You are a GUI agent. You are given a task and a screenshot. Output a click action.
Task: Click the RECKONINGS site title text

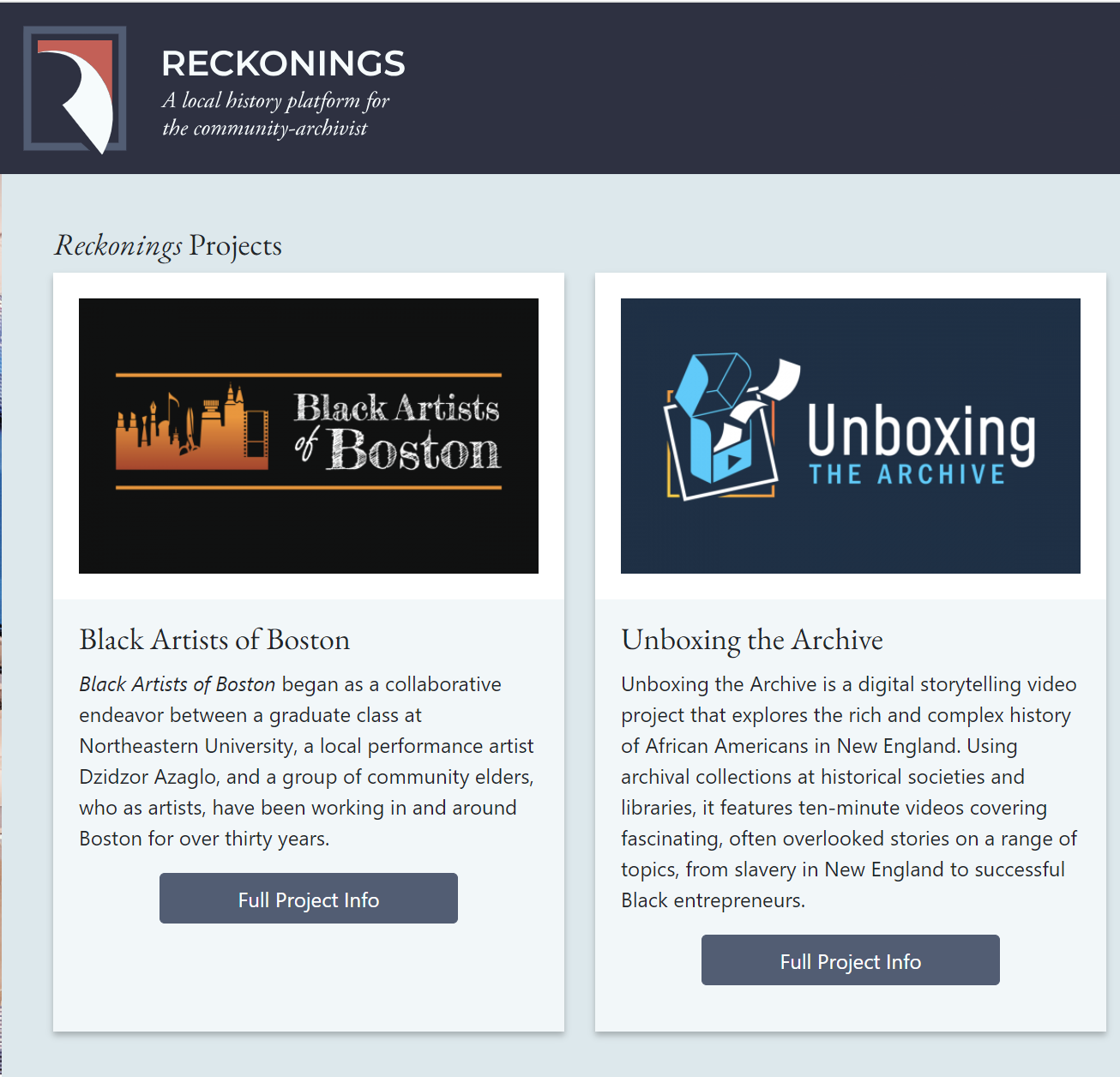[x=283, y=63]
